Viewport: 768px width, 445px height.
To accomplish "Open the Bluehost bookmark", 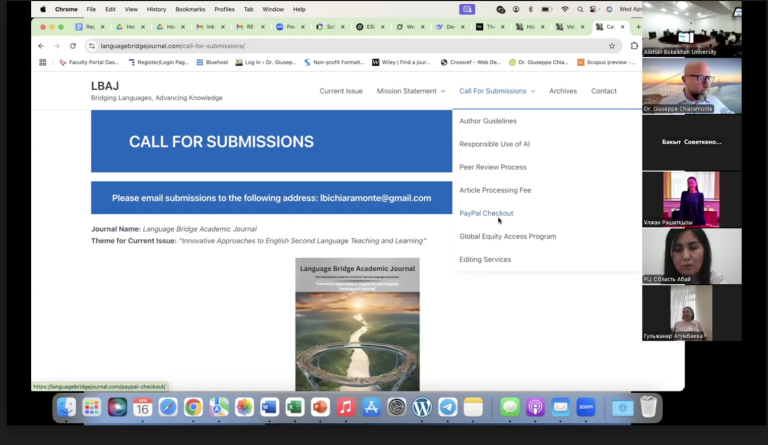I will (212, 62).
